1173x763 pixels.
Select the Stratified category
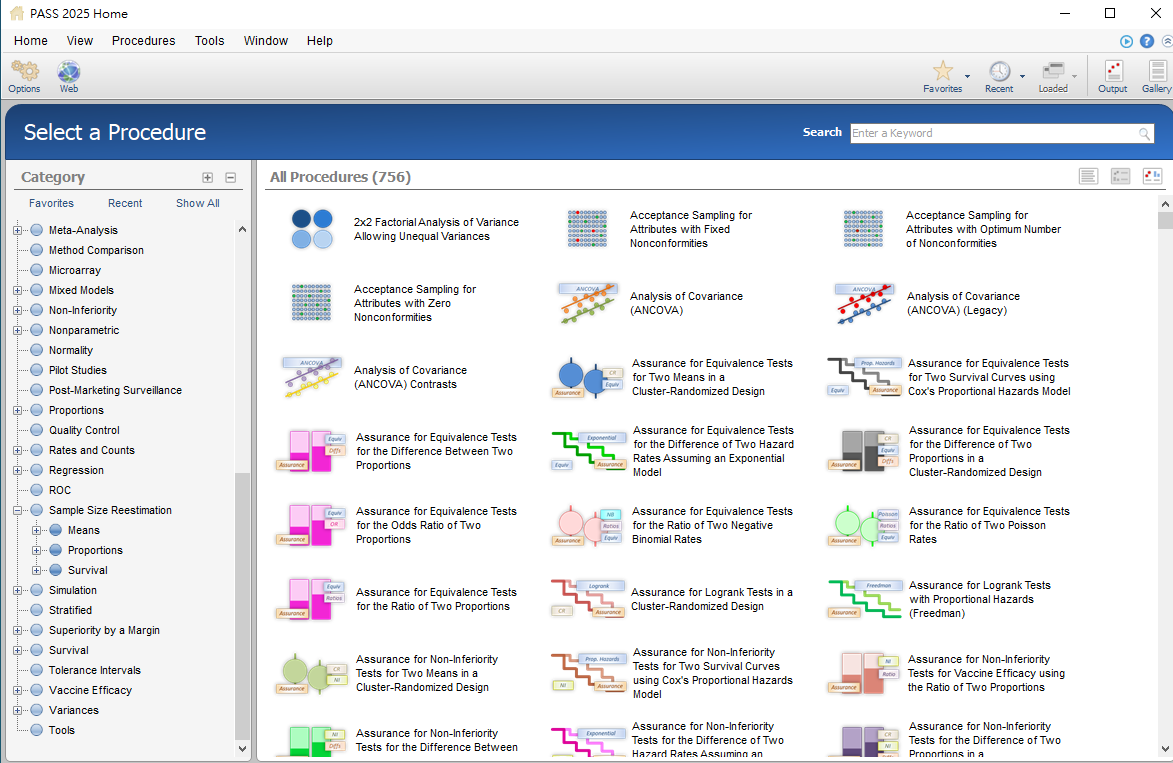pyautogui.click(x=70, y=610)
